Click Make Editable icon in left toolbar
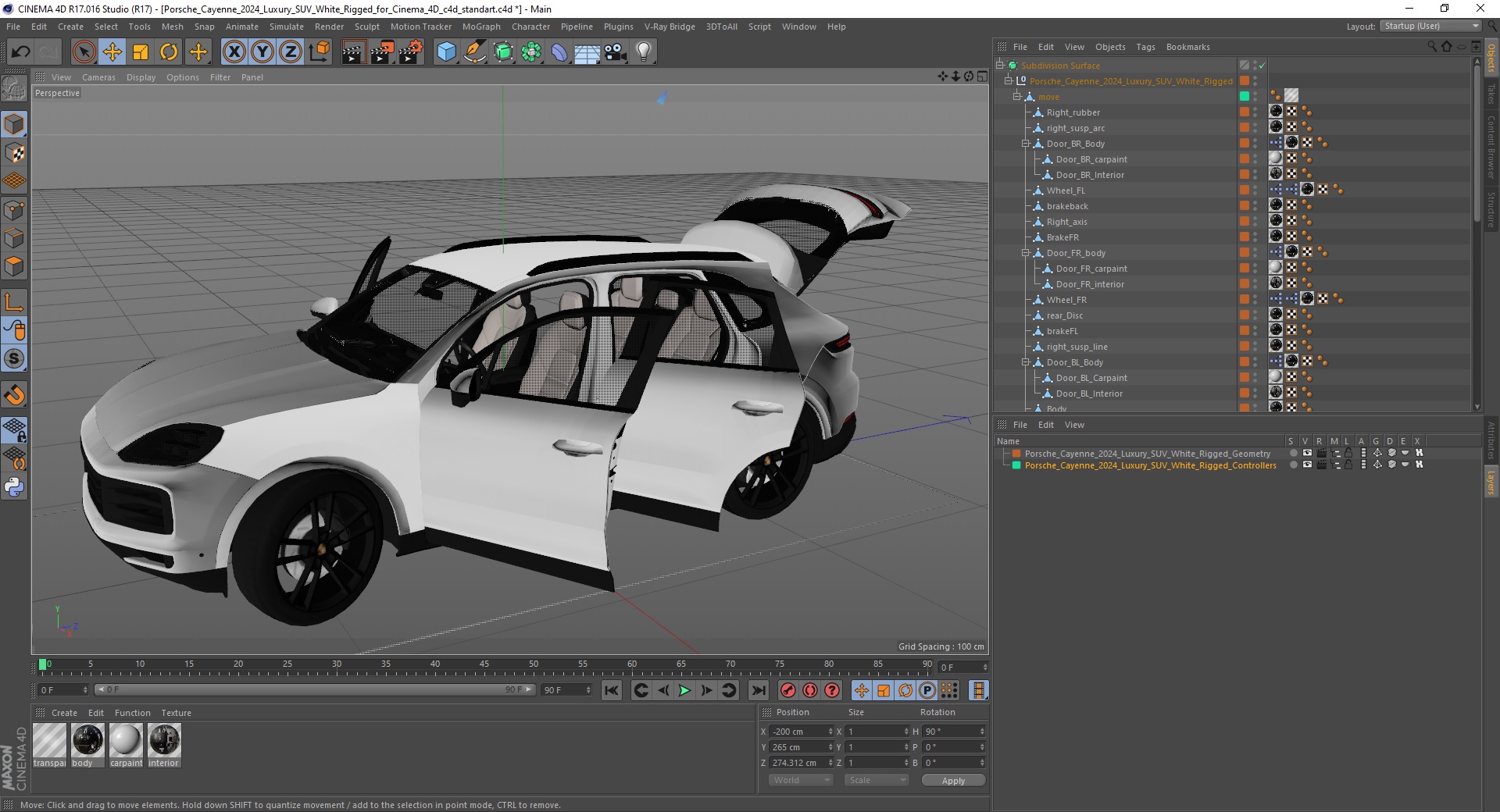Viewport: 1500px width, 812px height. pyautogui.click(x=14, y=88)
